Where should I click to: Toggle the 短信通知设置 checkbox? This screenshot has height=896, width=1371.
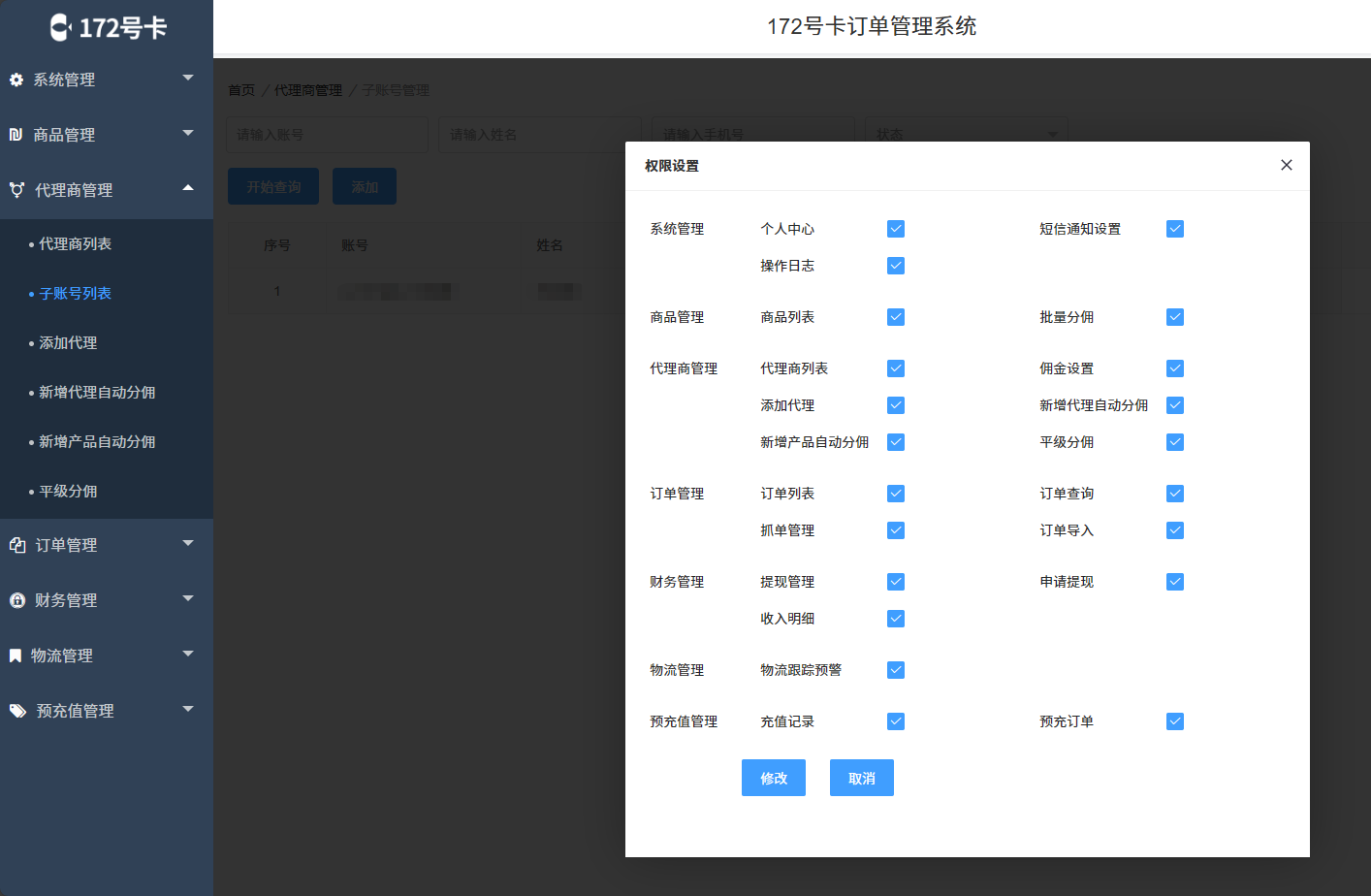1175,229
